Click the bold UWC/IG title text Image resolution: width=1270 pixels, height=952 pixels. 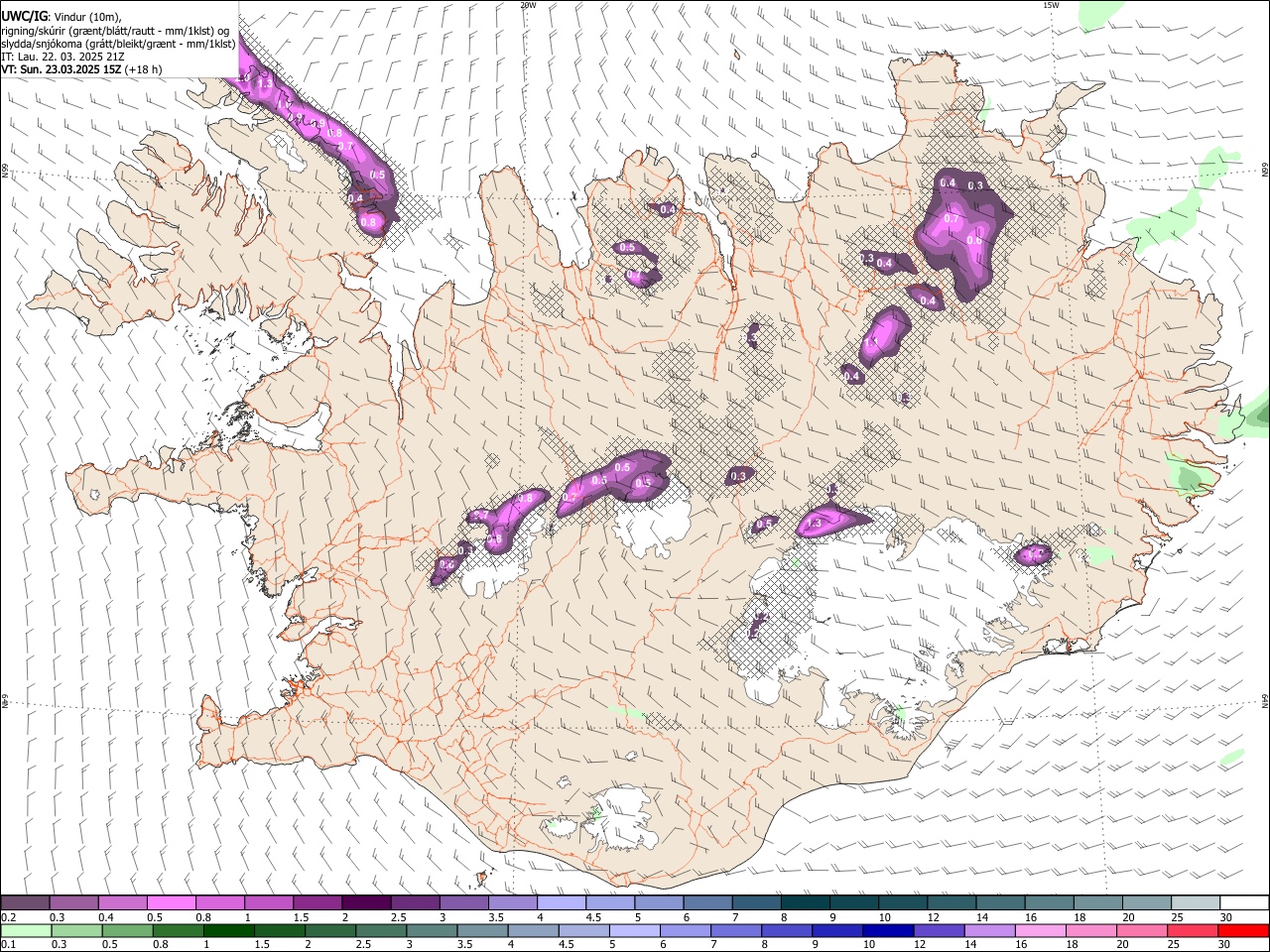tap(24, 17)
